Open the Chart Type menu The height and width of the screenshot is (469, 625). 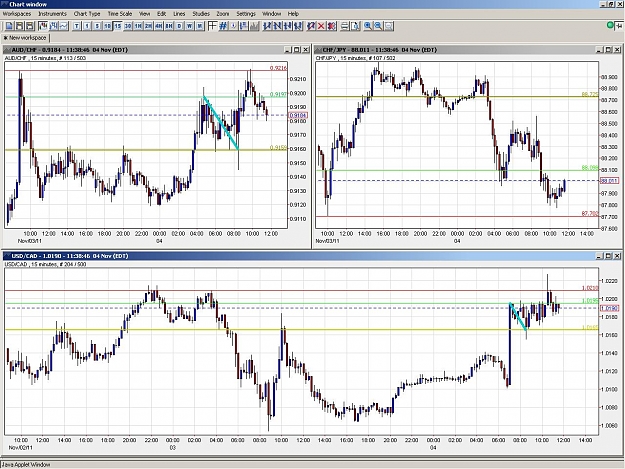[87, 14]
